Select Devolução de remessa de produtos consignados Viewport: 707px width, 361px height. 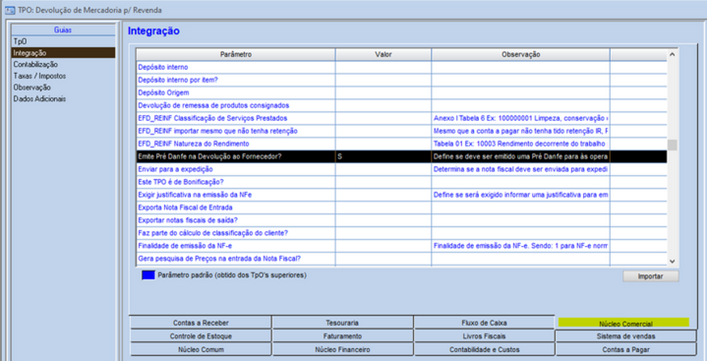point(401,105)
